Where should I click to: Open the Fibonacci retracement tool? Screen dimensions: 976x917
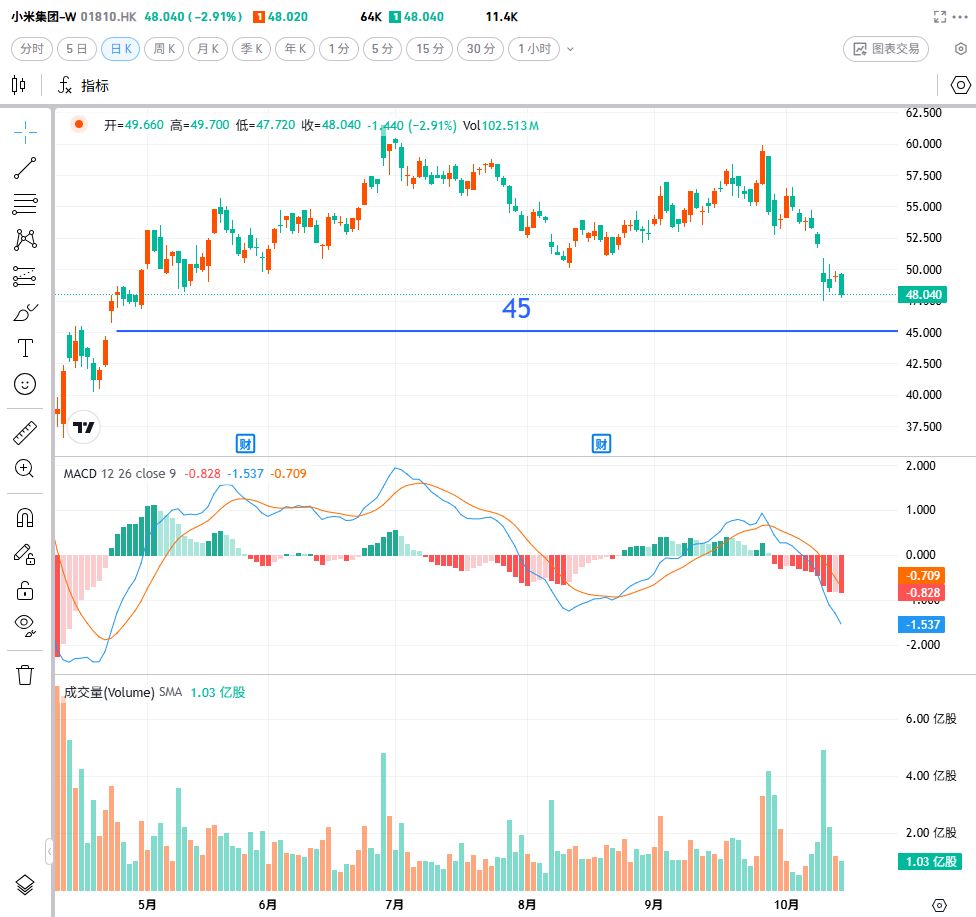pyautogui.click(x=25, y=204)
